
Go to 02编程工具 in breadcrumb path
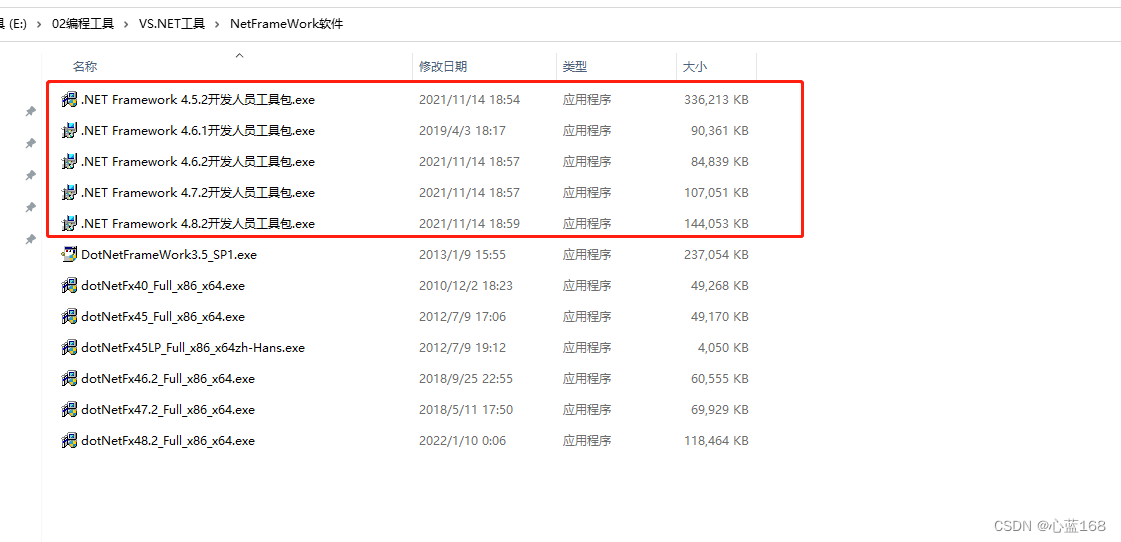(x=83, y=24)
